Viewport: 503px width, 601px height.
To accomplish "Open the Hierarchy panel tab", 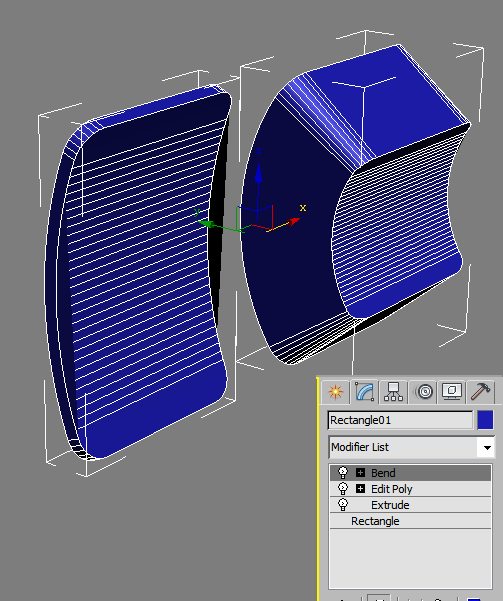I will 393,392.
